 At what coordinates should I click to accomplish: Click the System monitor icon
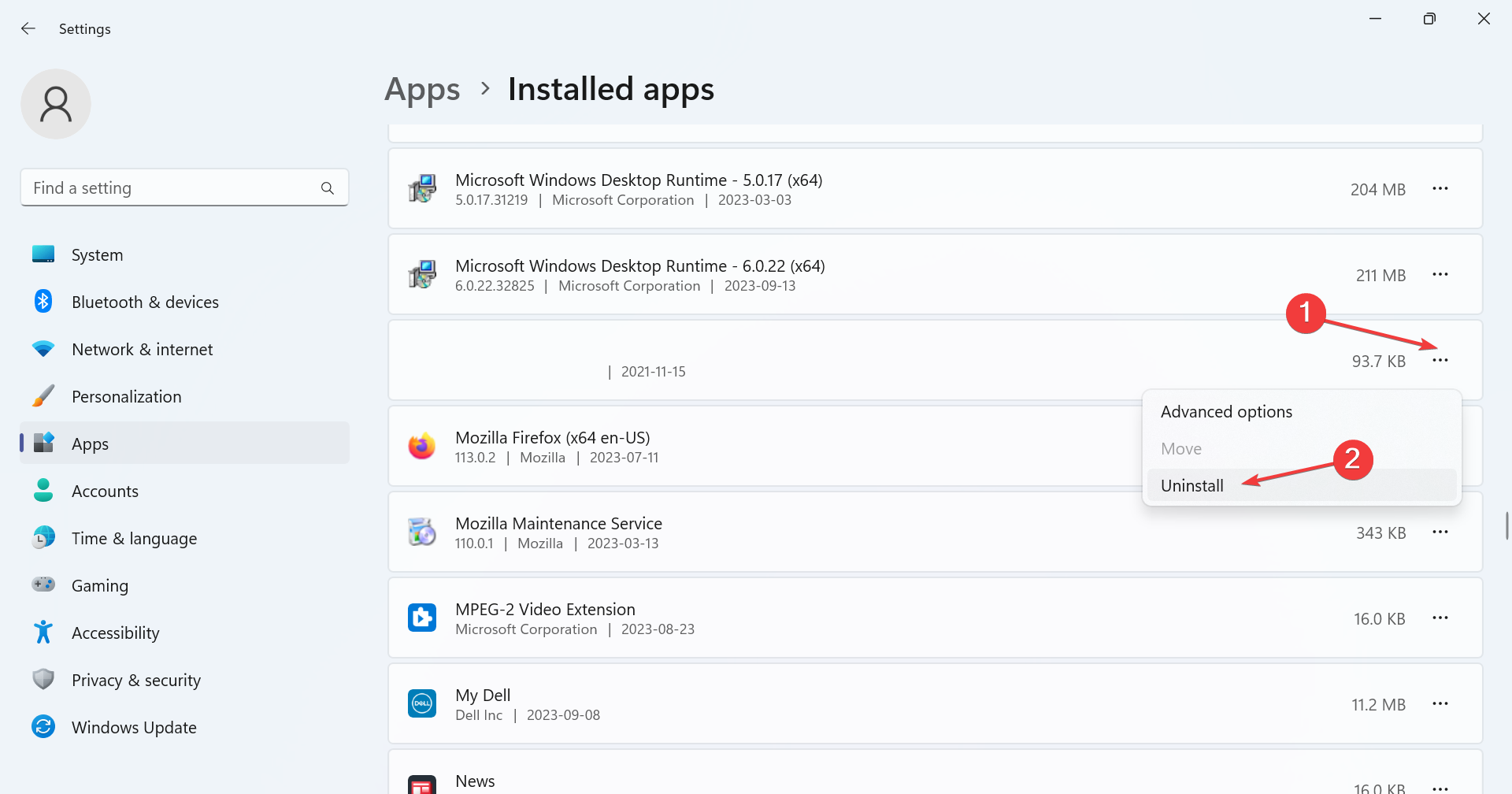43,254
